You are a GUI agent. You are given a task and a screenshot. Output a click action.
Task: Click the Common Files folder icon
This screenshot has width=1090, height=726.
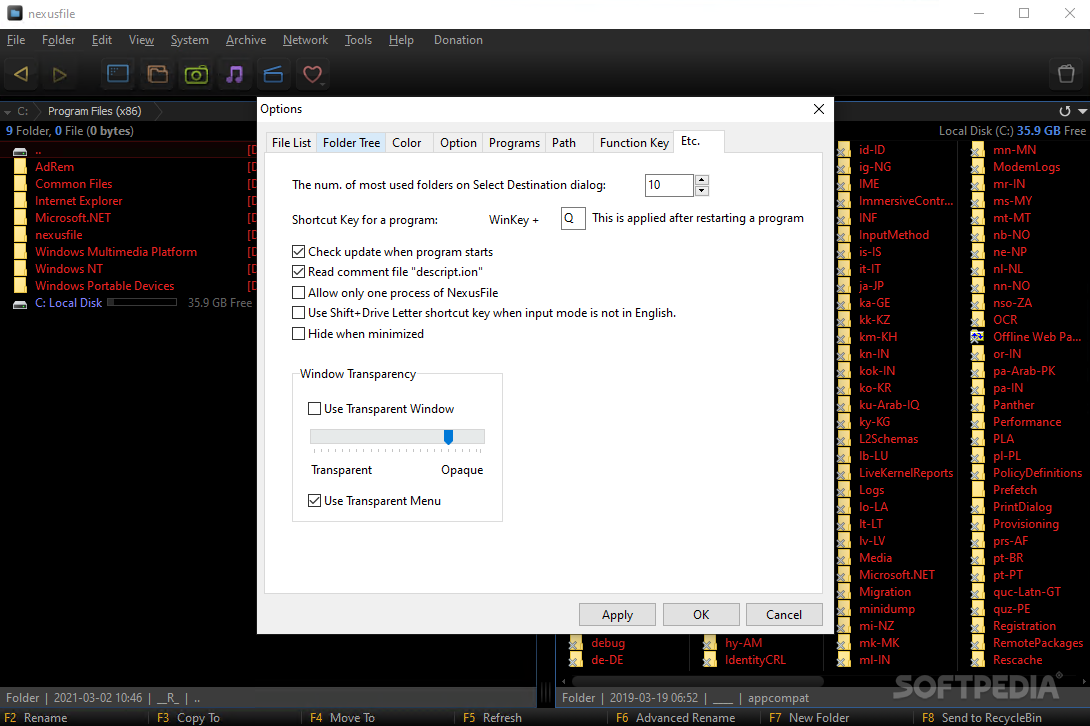pos(20,184)
